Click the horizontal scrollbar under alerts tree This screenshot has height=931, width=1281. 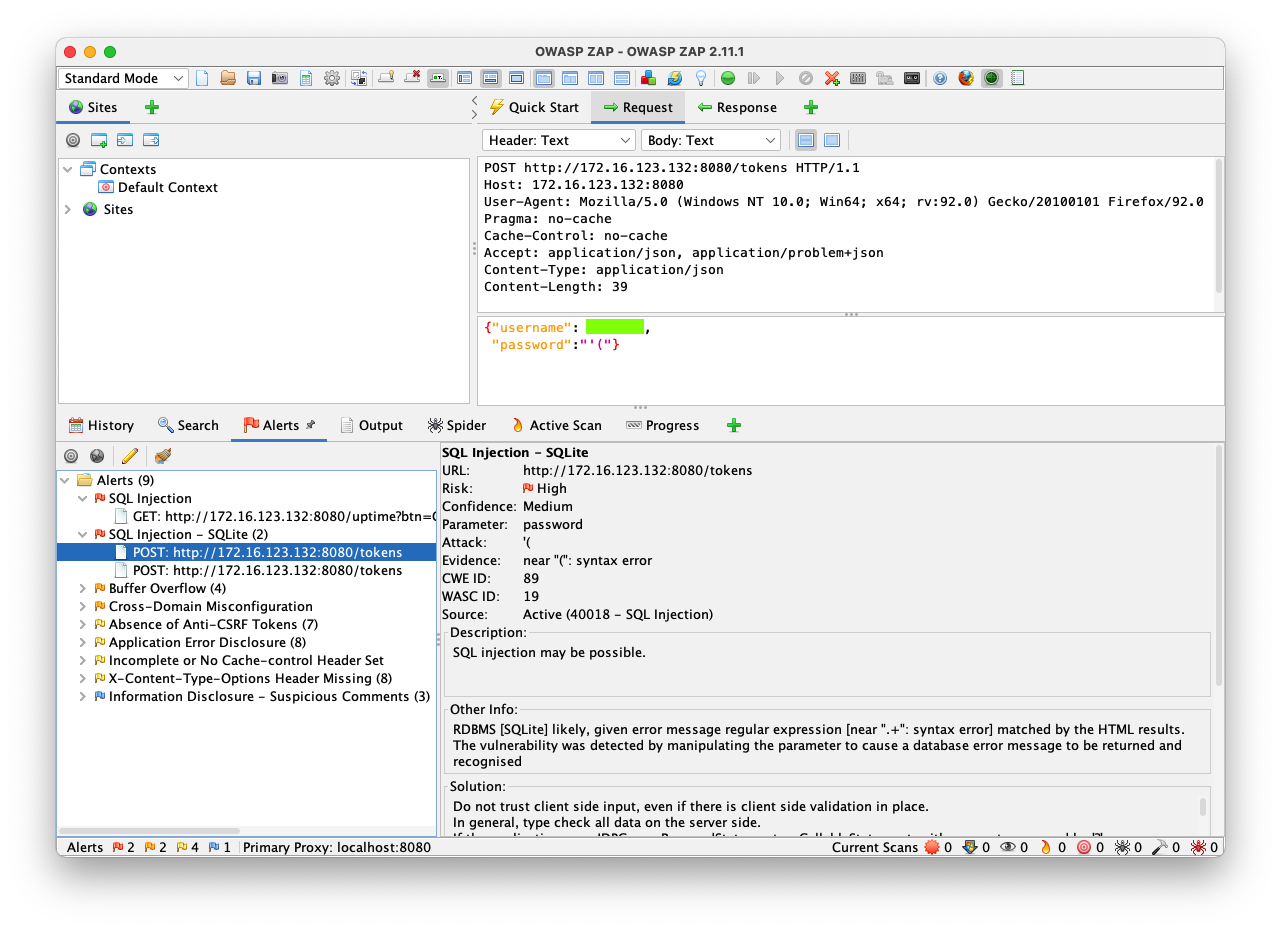coord(149,830)
